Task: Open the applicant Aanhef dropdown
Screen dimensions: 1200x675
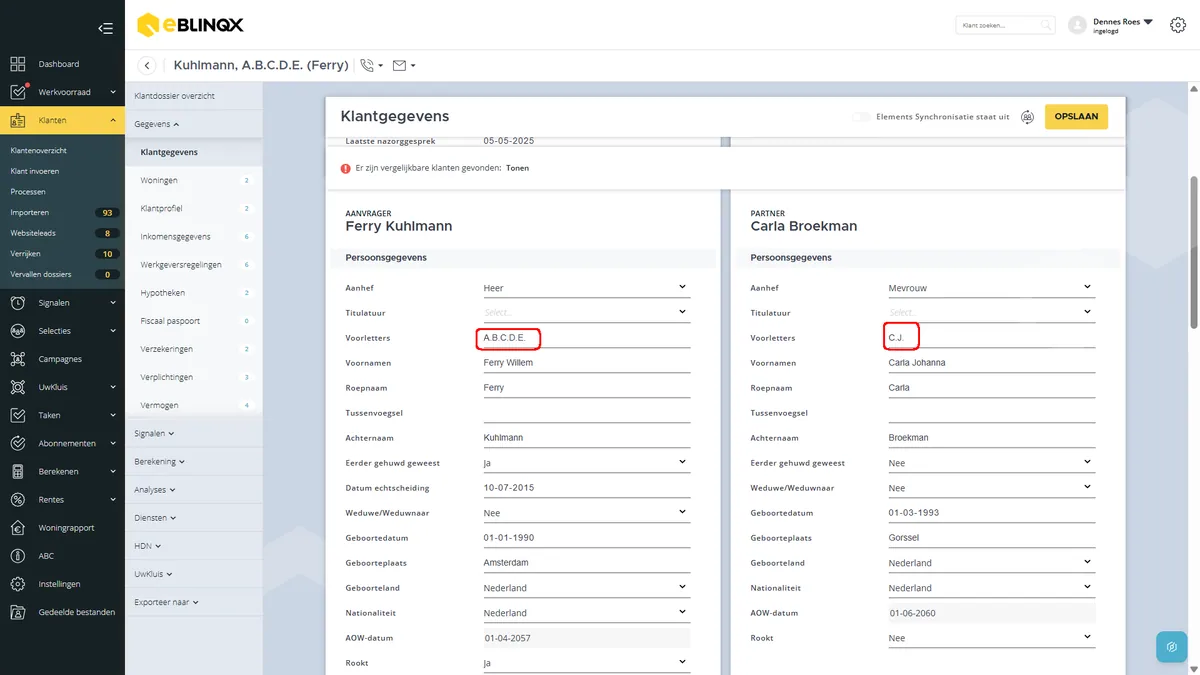Action: coord(587,288)
